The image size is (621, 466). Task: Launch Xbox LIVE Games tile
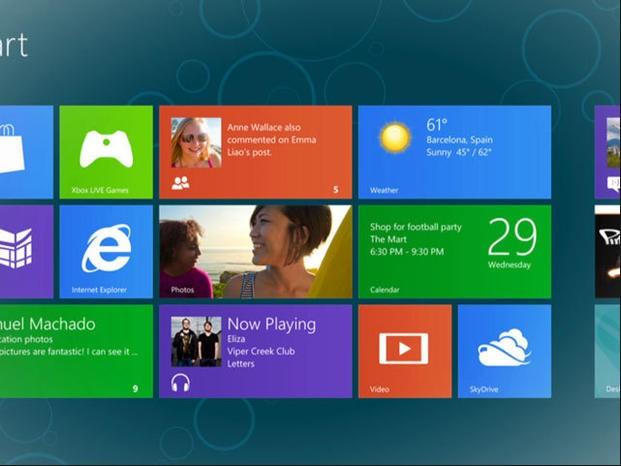tap(106, 152)
